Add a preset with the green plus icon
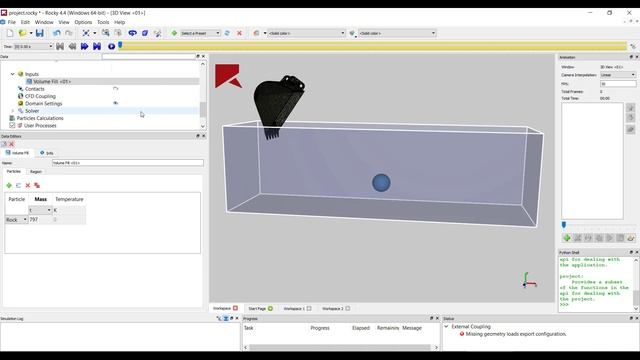The height and width of the screenshot is (360, 640). click(x=174, y=33)
